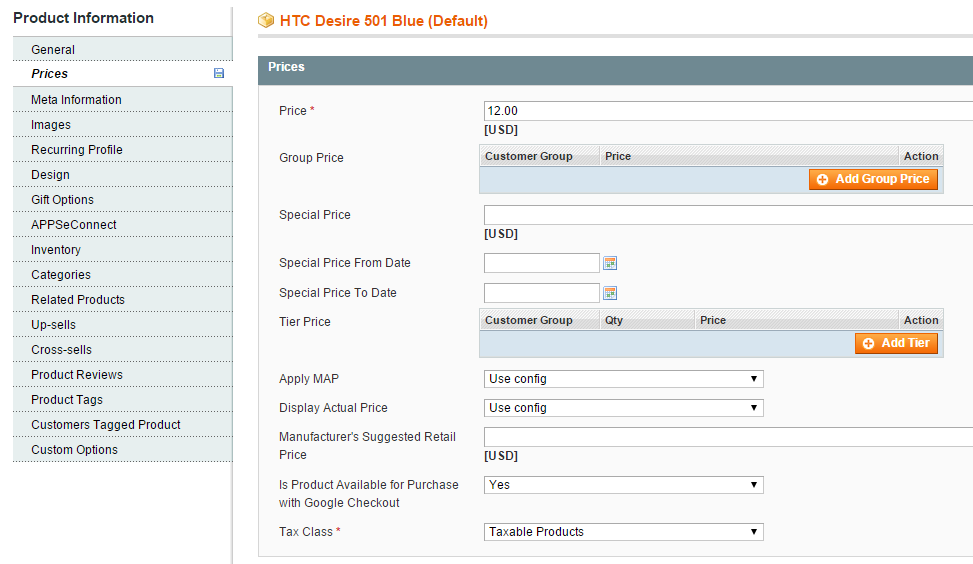The height and width of the screenshot is (564, 973).
Task: Go to the Product Tags tab
Action: coord(123,400)
